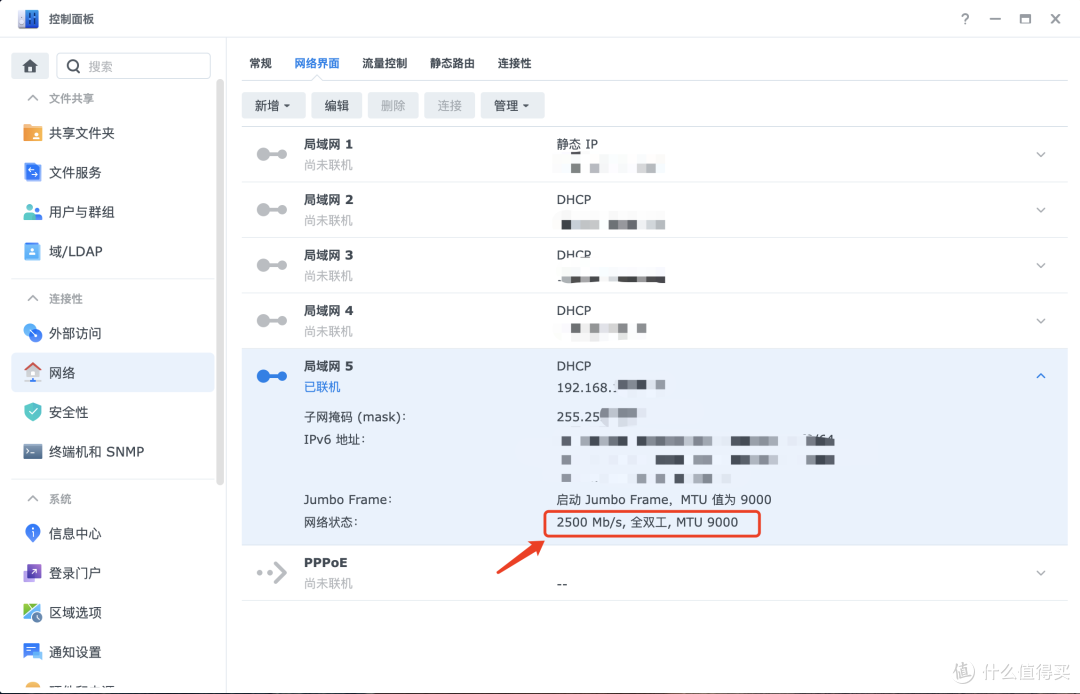Click the 信息中心 info icon
This screenshot has height=694, width=1080.
(x=32, y=533)
